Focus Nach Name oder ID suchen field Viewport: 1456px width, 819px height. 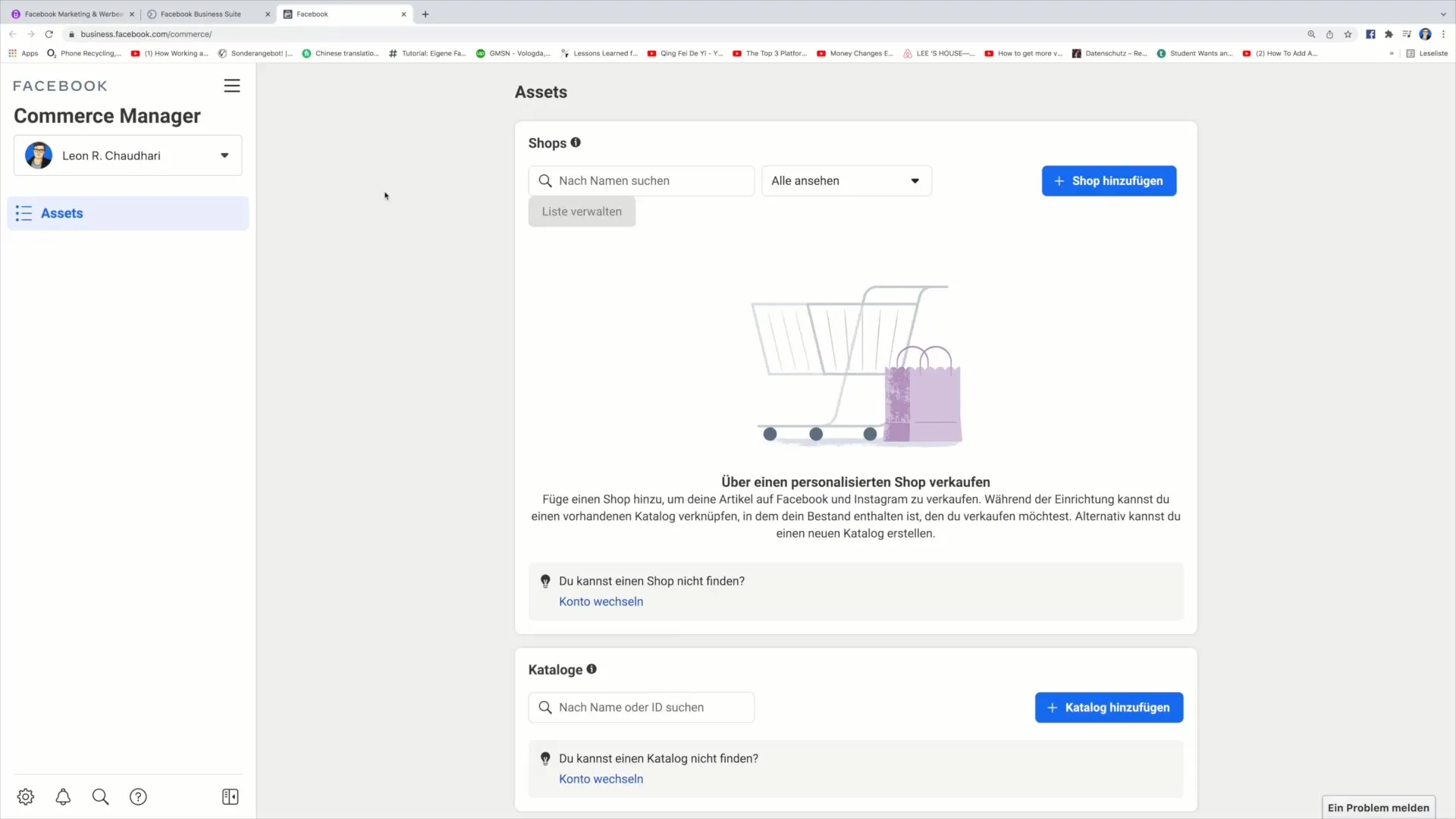(x=641, y=707)
